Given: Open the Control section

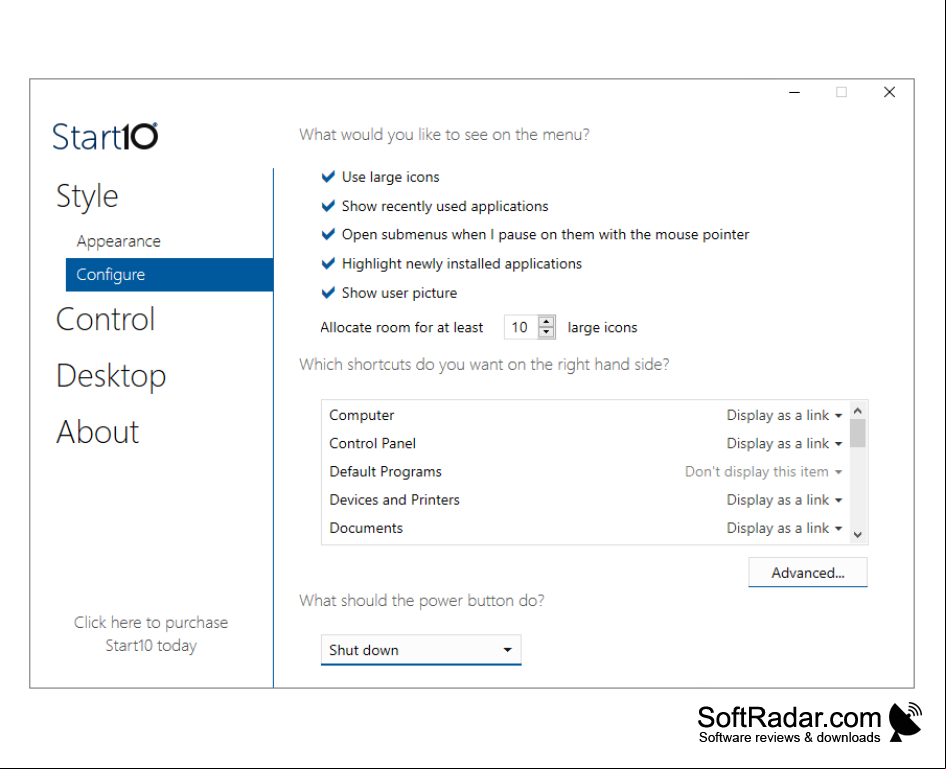Looking at the screenshot, I should click(x=106, y=319).
